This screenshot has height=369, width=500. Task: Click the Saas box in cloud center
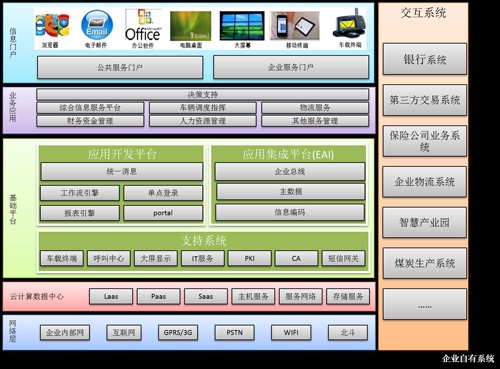pyautogui.click(x=206, y=296)
